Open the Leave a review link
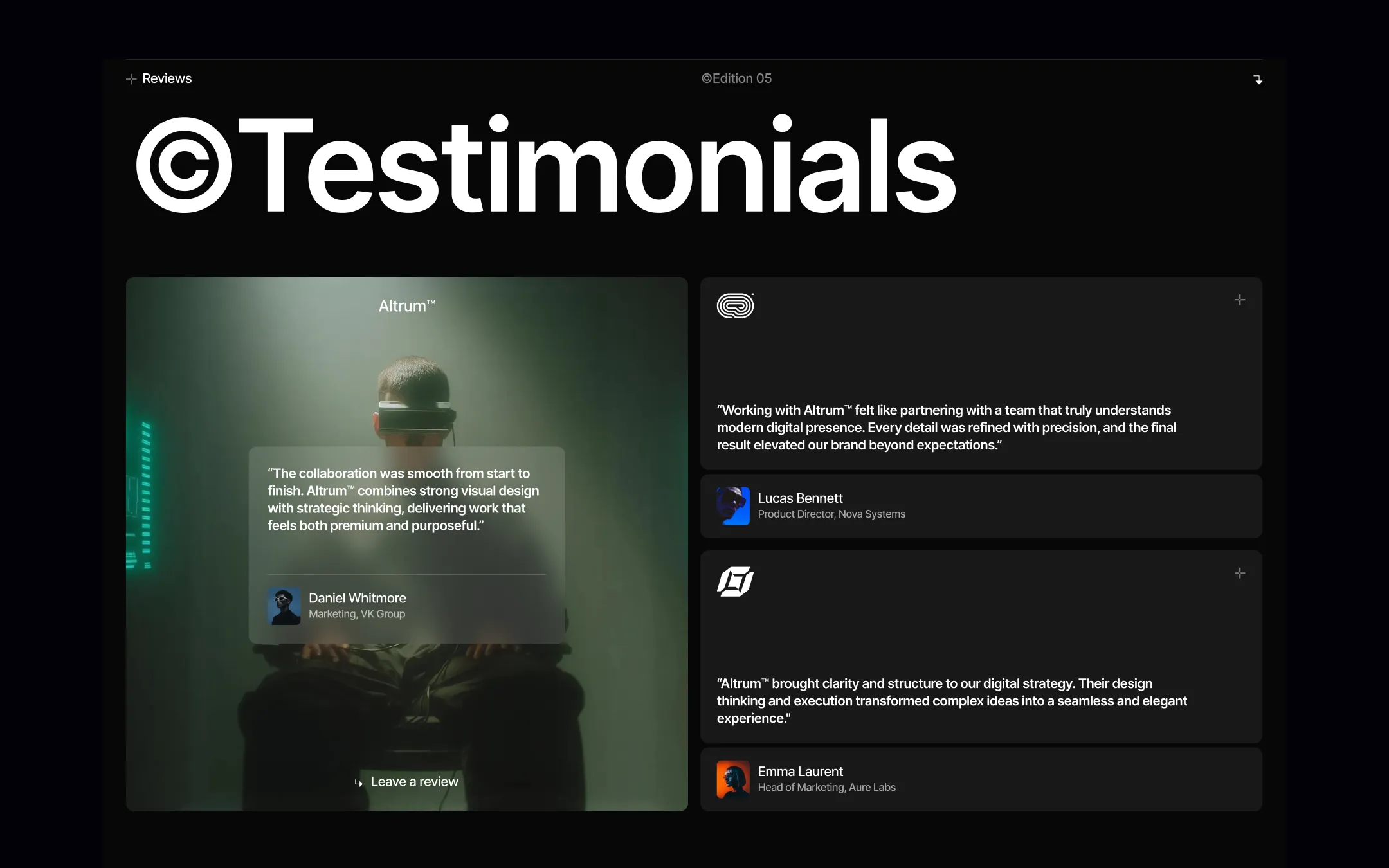 [x=406, y=782]
